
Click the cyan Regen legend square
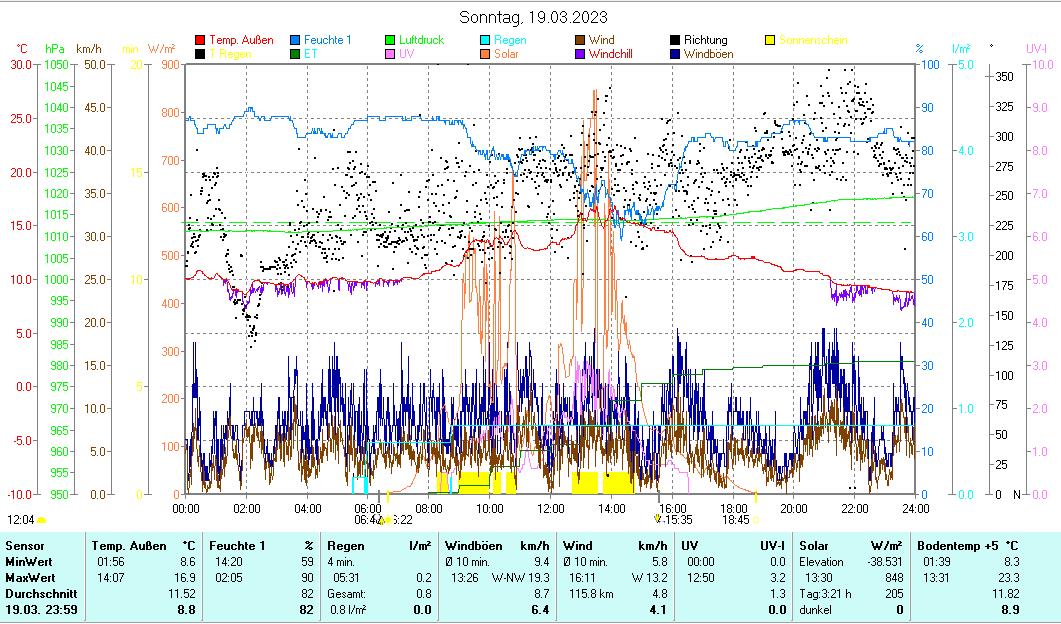pos(486,41)
